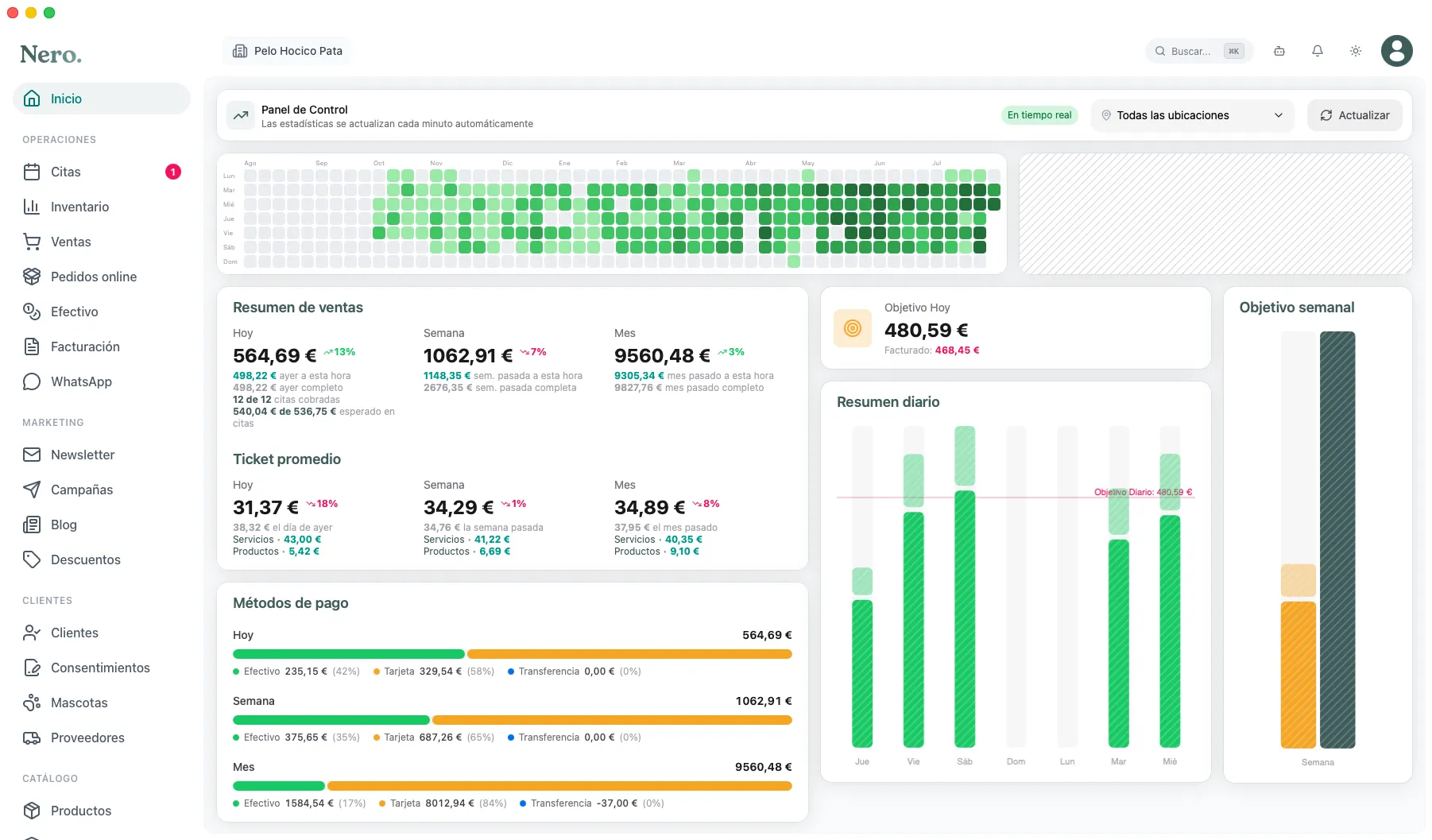The width and height of the screenshot is (1432, 840).
Task: Click the Inventario bar chart icon
Action: tap(32, 207)
